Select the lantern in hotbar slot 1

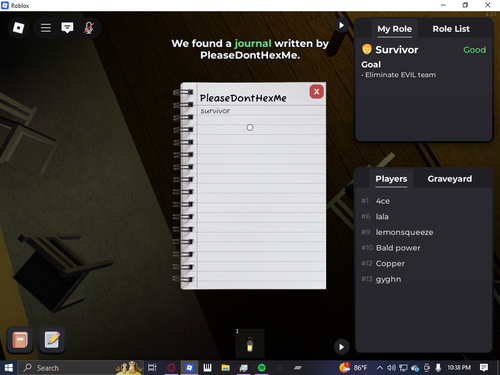[x=250, y=343]
